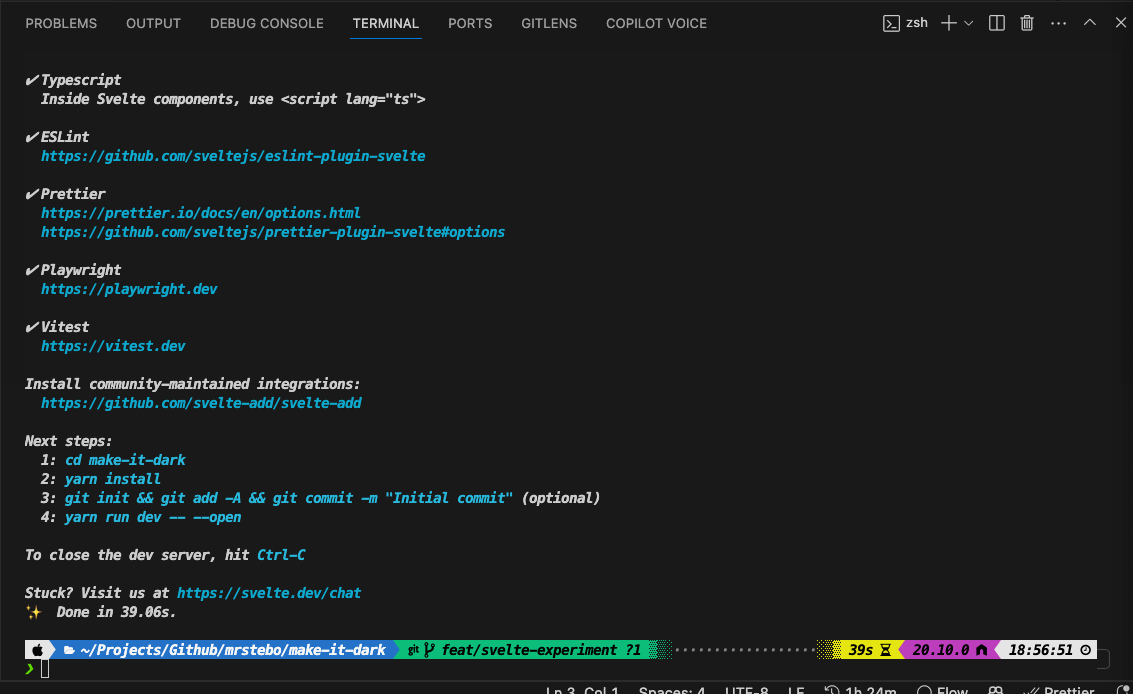Click the Playwright heading line
This screenshot has width=1133, height=694.
73,270
